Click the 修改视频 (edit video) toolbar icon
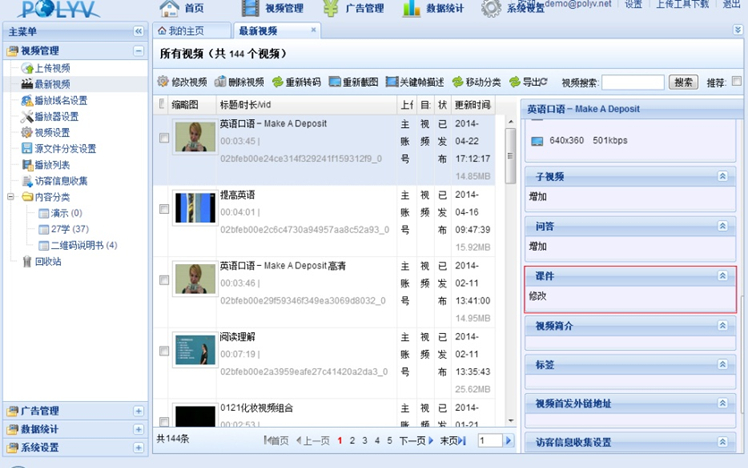Screen dimensions: 748x468 [x=163, y=82]
